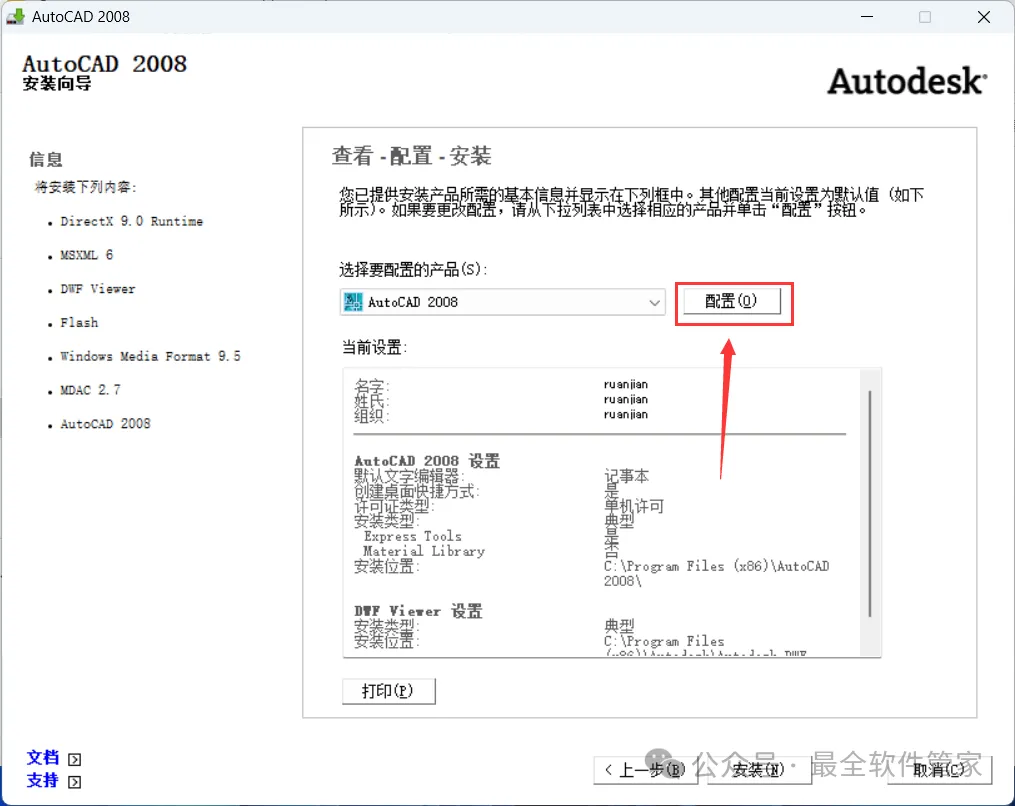Click the arrow icon beside 支持

(x=74, y=782)
